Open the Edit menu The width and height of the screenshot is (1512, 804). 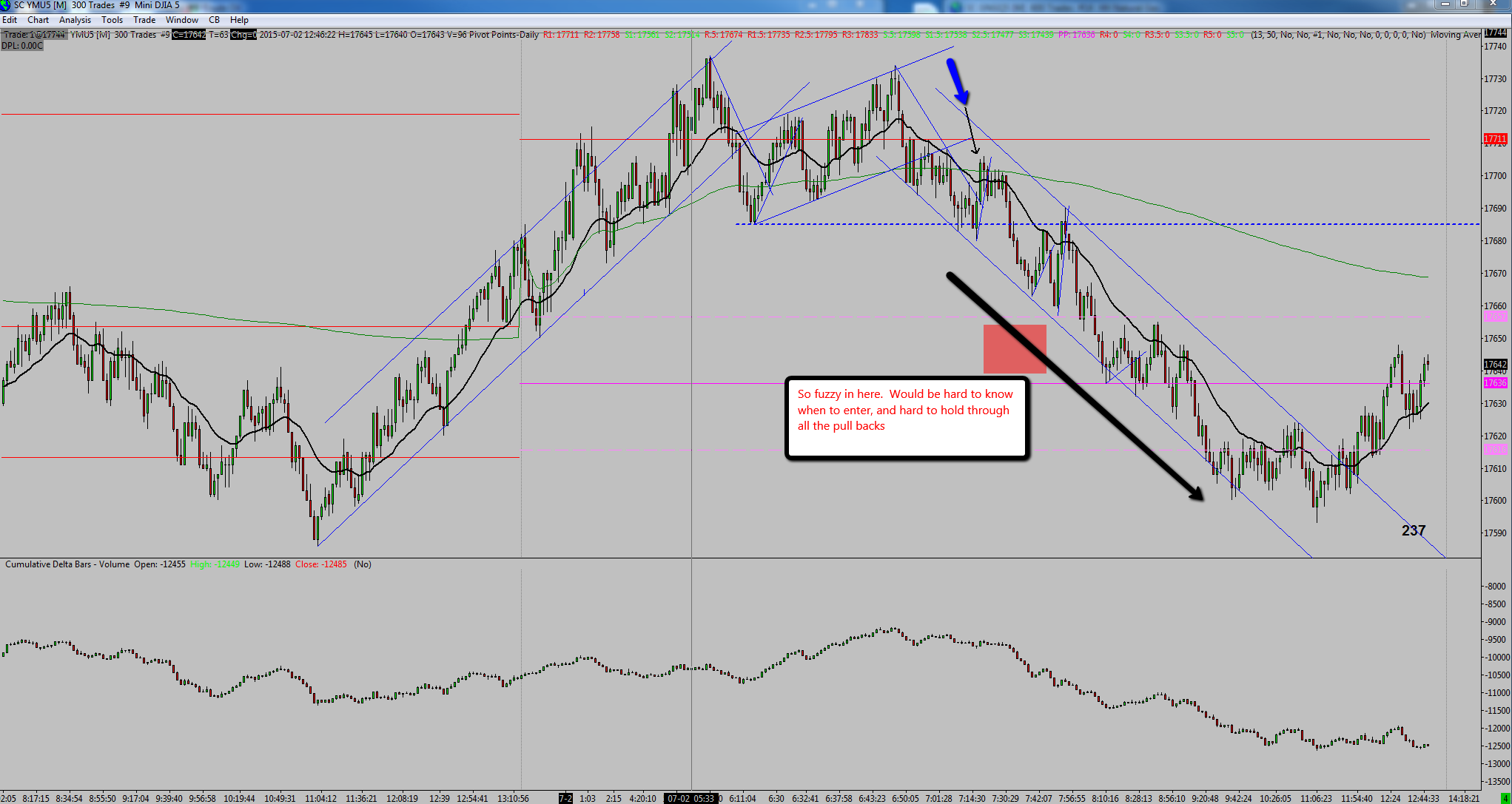pos(10,20)
